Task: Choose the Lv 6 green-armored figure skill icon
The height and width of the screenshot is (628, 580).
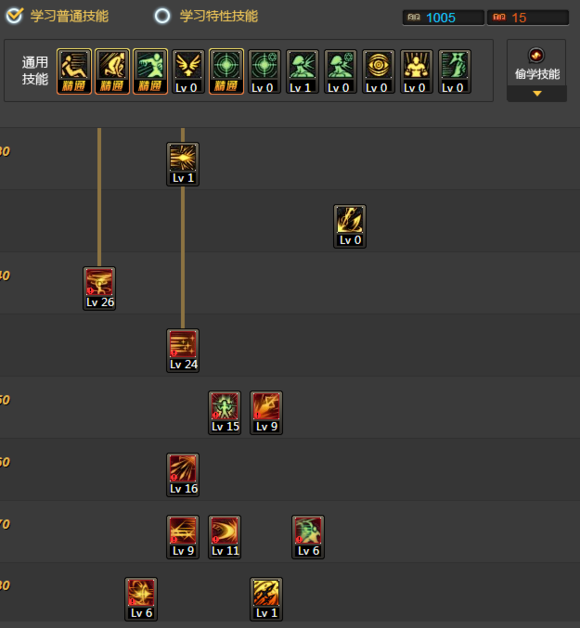Action: 308,537
